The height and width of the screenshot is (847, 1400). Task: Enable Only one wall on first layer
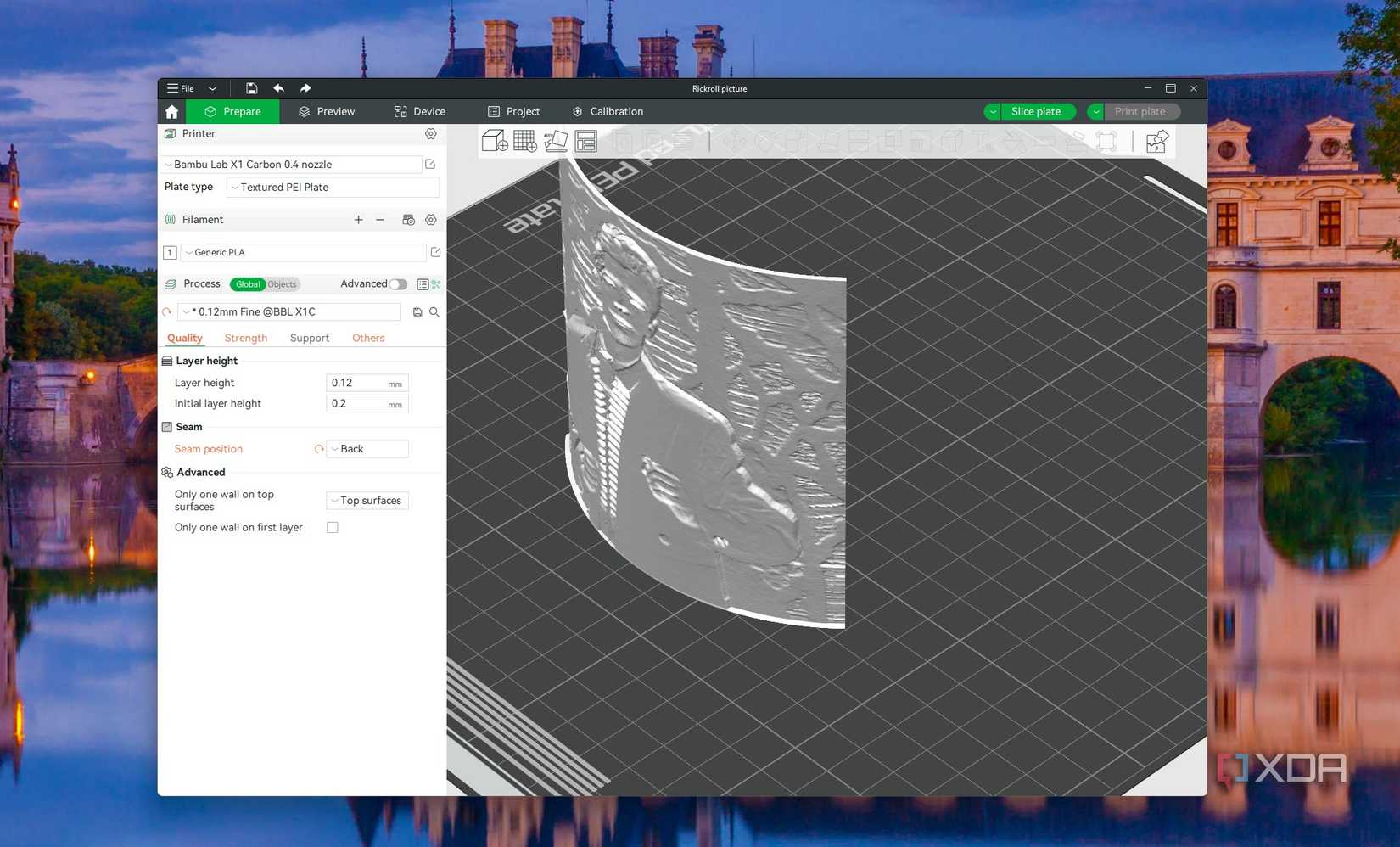point(333,528)
